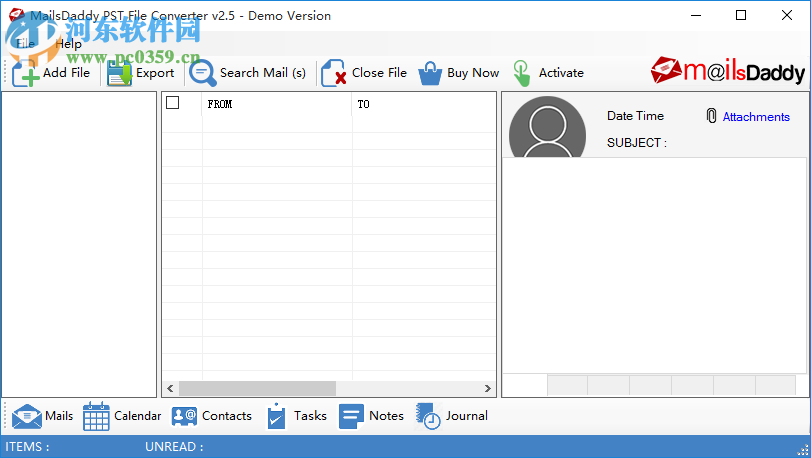
Task: Open the Contacts card icon
Action: 184,416
